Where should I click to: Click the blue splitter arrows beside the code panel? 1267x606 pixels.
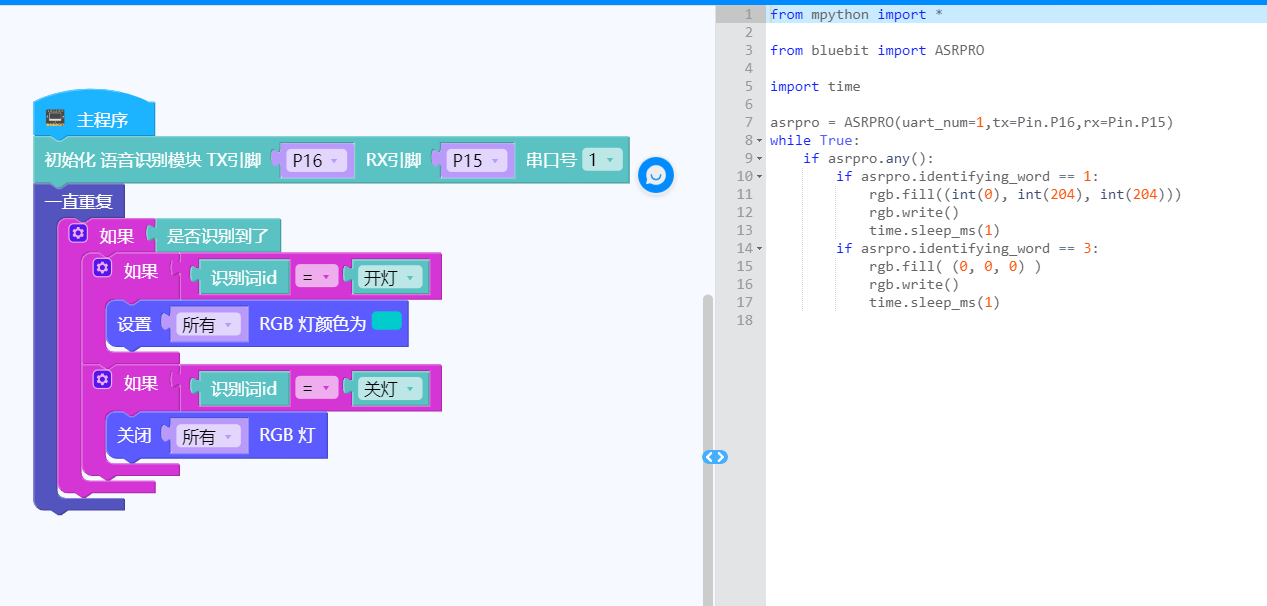(x=715, y=457)
